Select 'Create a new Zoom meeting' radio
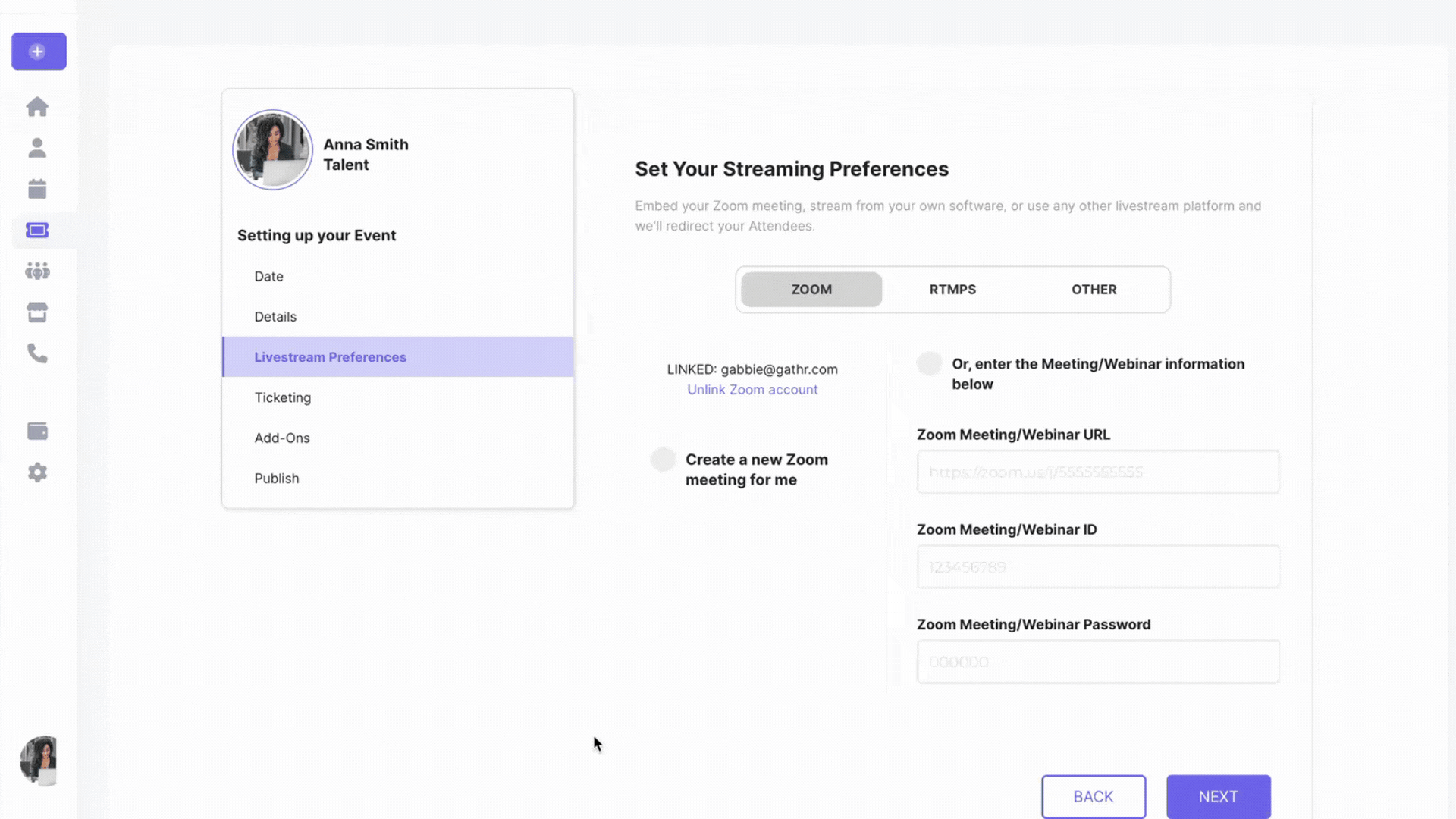The height and width of the screenshot is (819, 1456). pyautogui.click(x=663, y=460)
